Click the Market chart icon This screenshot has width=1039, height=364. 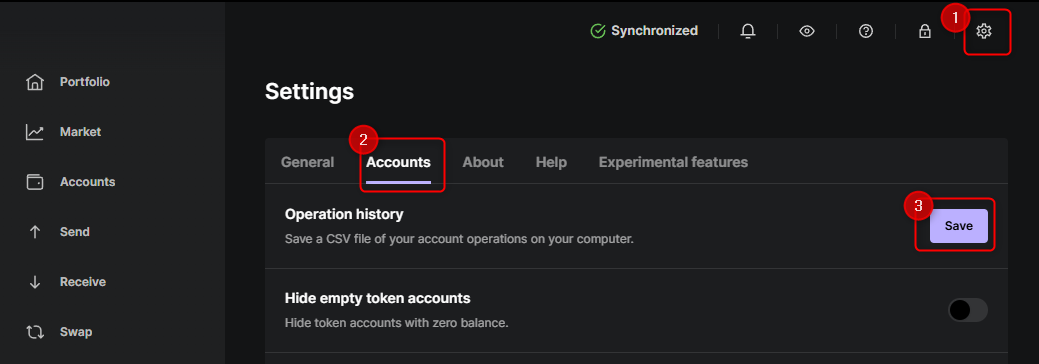34,132
